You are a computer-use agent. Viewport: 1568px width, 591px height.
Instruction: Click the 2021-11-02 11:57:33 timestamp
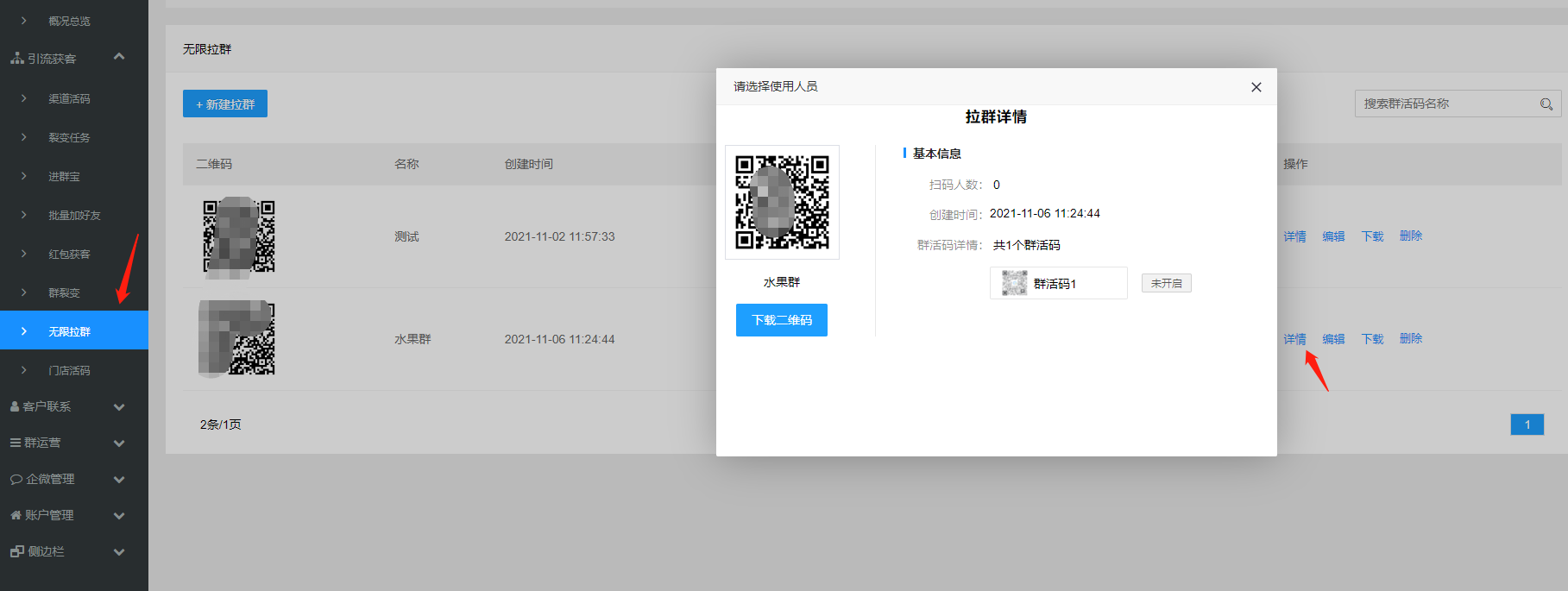[x=560, y=236]
